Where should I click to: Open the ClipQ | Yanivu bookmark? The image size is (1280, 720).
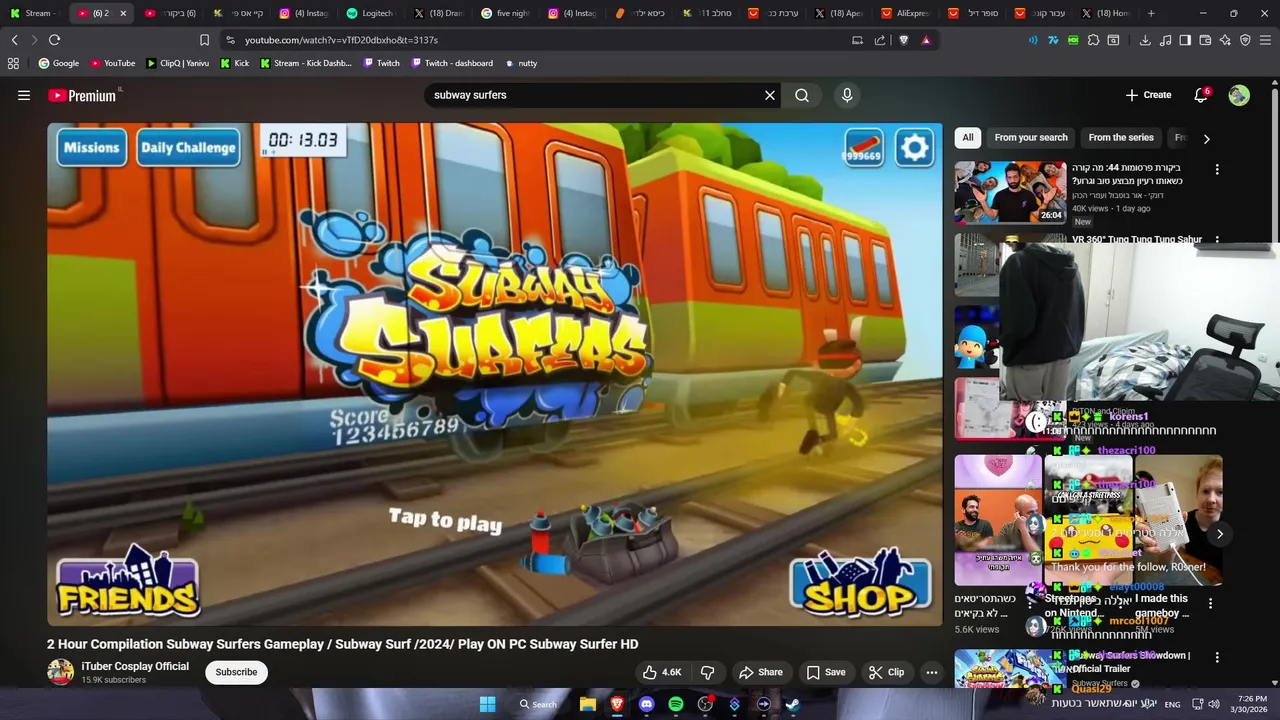(x=177, y=63)
